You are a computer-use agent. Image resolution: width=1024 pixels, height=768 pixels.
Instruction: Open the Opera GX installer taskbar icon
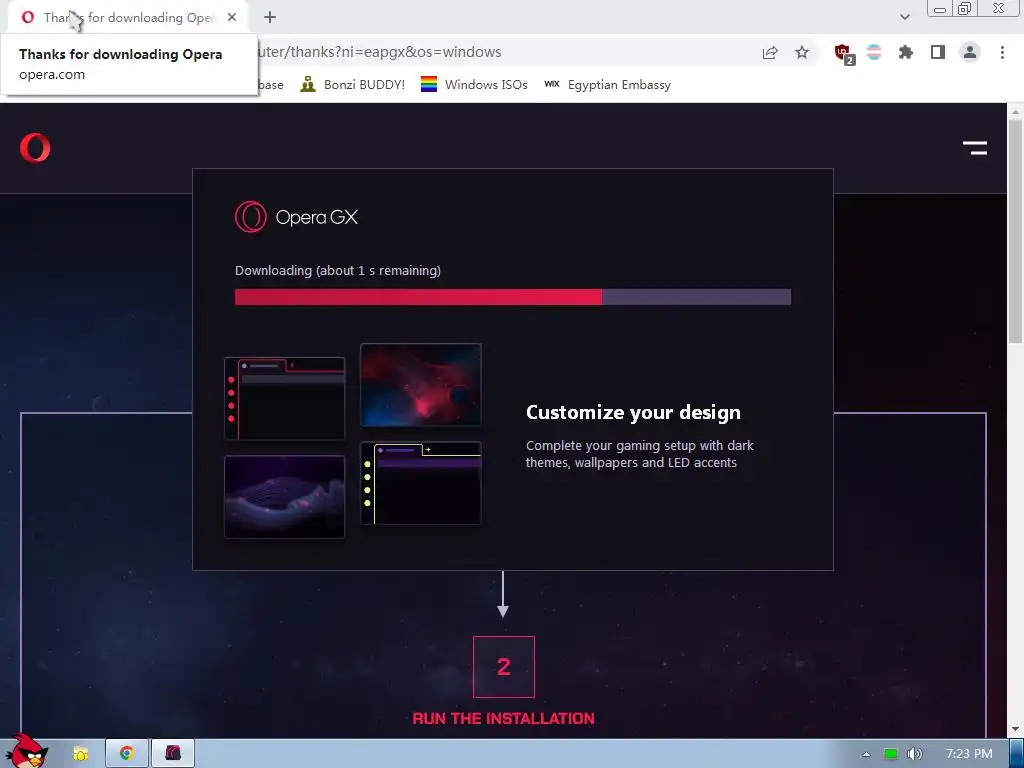click(173, 754)
